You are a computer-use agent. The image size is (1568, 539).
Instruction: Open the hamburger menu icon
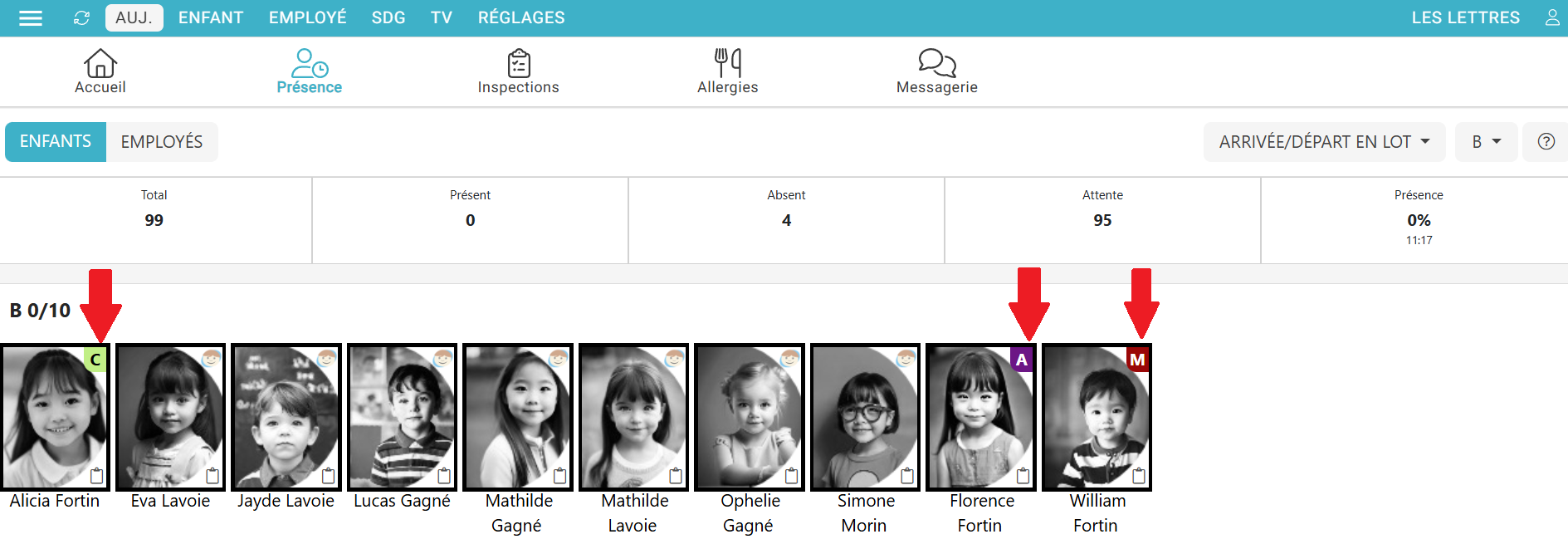tap(31, 17)
